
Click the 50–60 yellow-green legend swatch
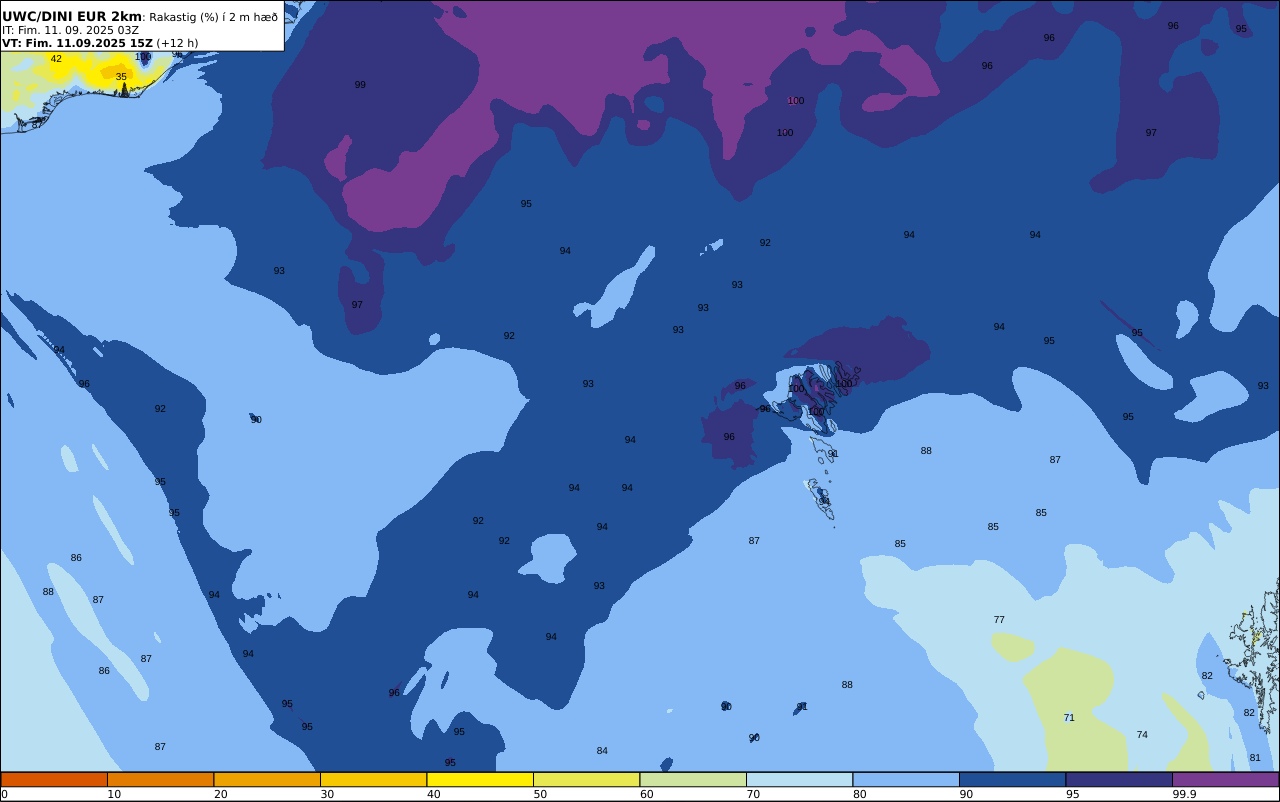[586, 779]
